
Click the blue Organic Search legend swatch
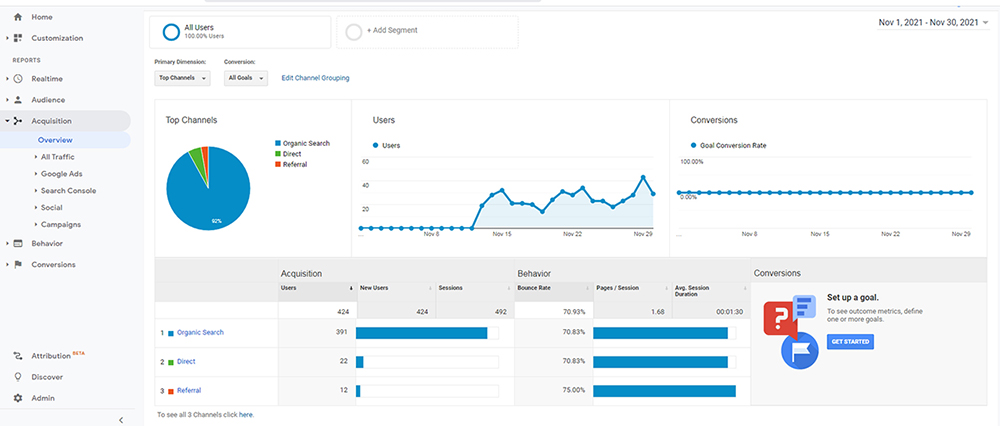pos(277,143)
